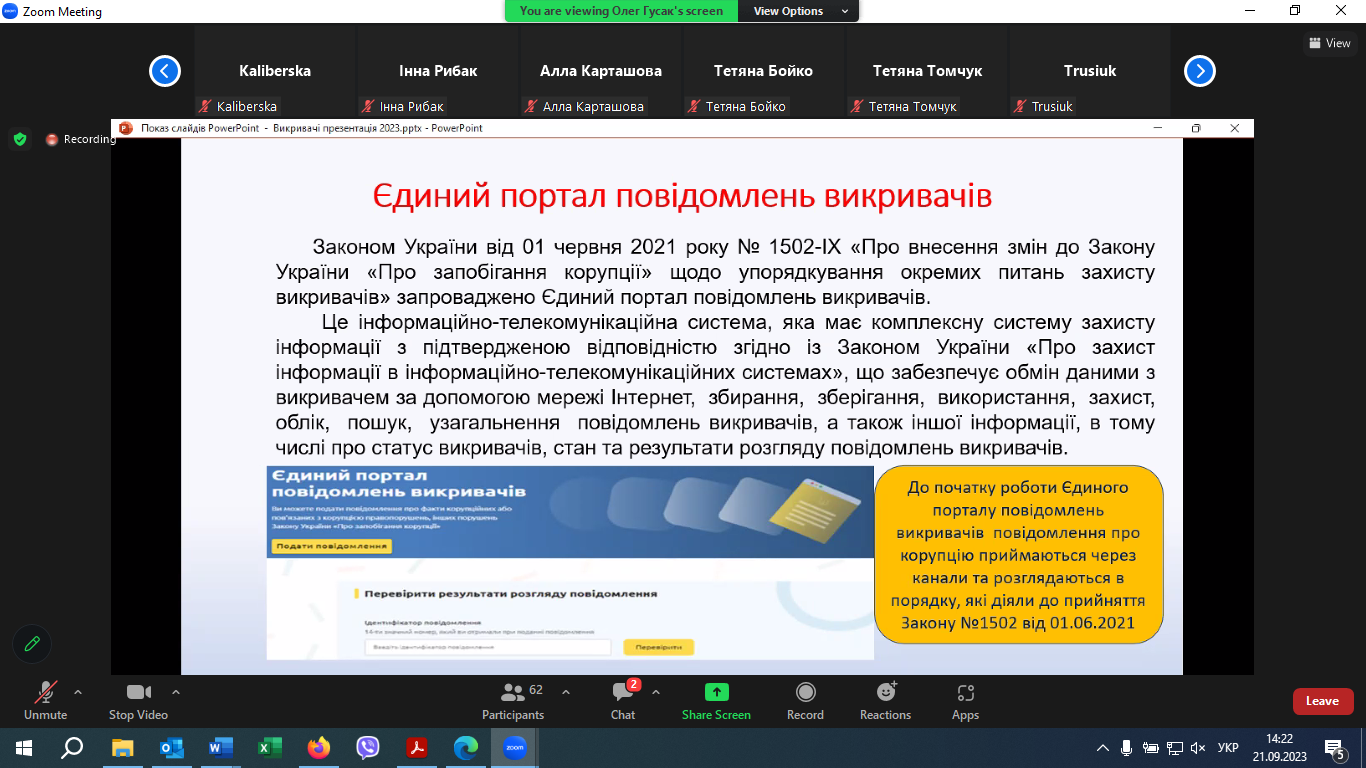Click 'You are viewing Олег Гусак's screen' banner
Viewport: 1366px width, 768px height.
(622, 11)
